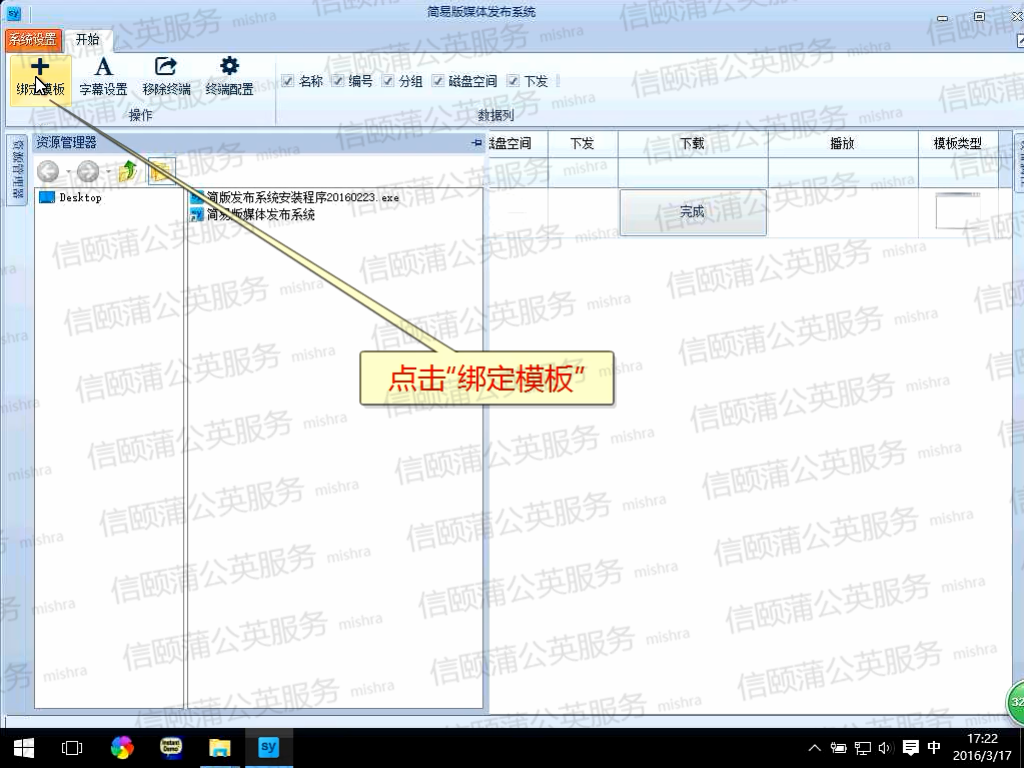The width and height of the screenshot is (1024, 768).
Task: Go back in resource manager
Action: [49, 172]
